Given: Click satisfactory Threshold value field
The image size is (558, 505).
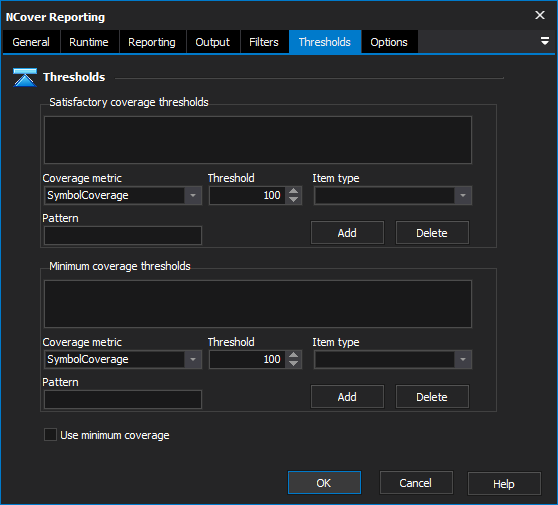Looking at the screenshot, I should pos(247,195).
